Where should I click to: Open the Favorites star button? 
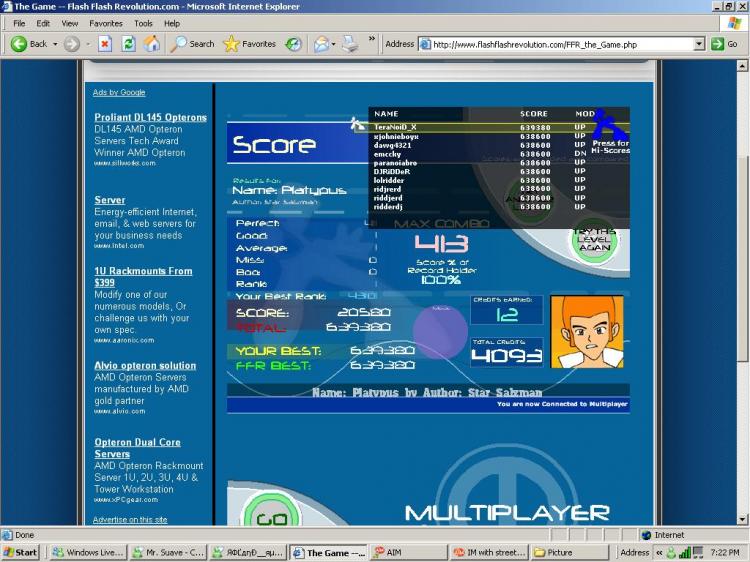[249, 44]
